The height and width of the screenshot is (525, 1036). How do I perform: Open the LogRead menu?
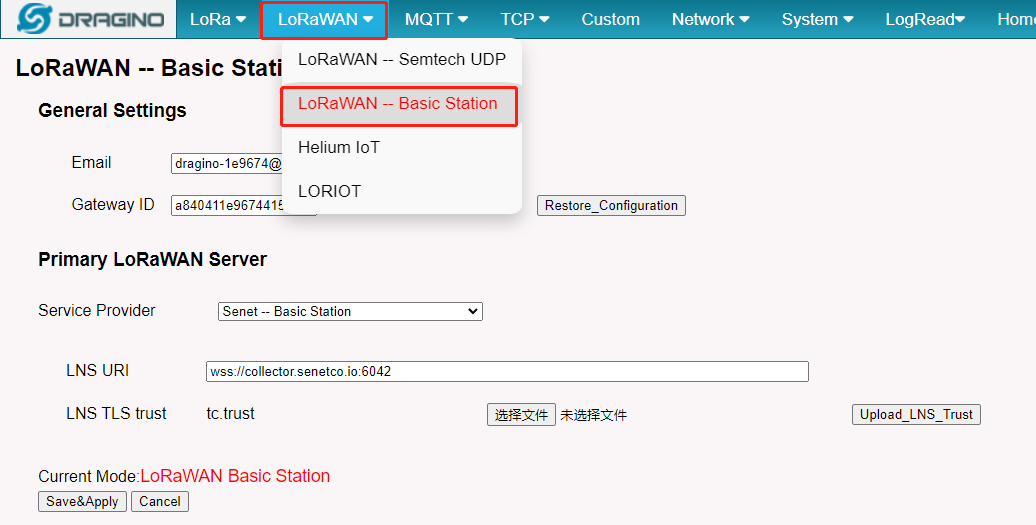coord(925,20)
